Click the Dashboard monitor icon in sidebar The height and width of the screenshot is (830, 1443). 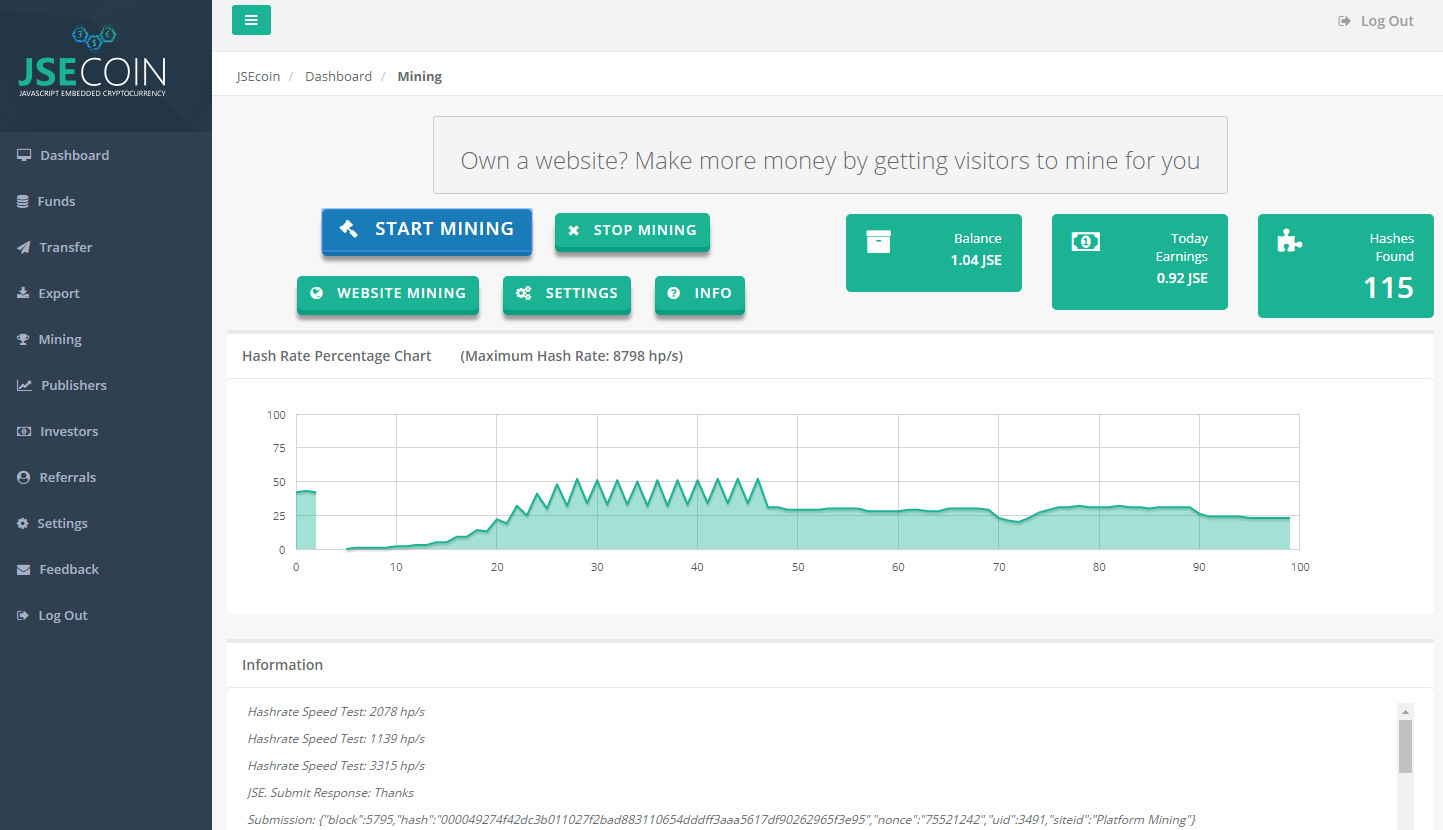pos(24,155)
